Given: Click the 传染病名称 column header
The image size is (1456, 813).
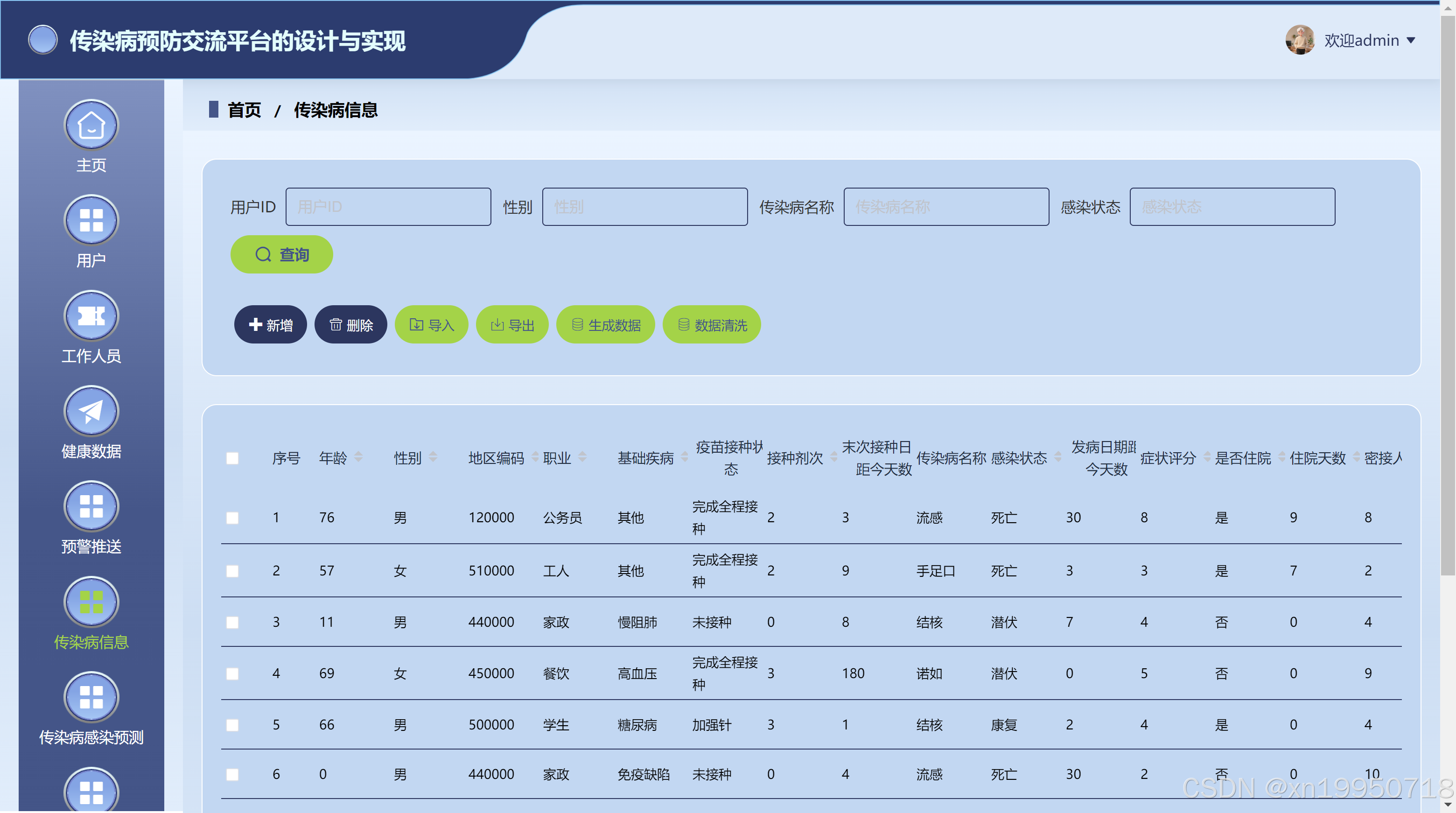Looking at the screenshot, I should (x=951, y=458).
